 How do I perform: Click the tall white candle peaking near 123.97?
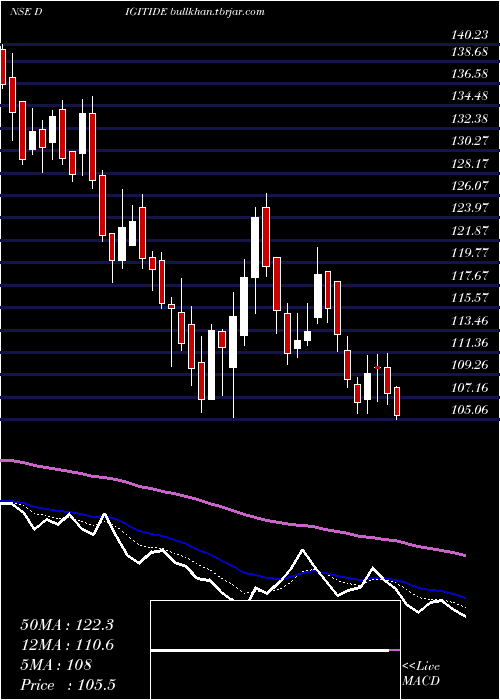pyautogui.click(x=255, y=247)
